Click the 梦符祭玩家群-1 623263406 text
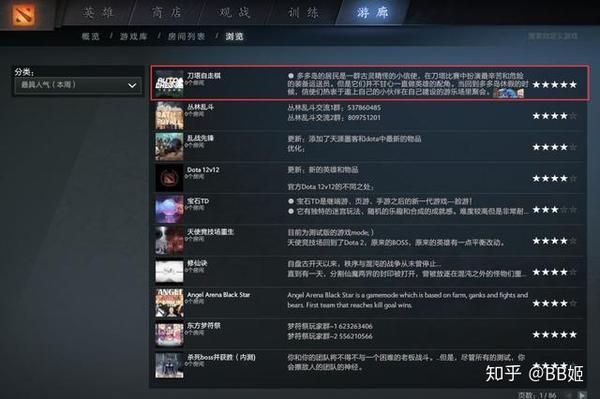The height and width of the screenshot is (399, 600). tap(330, 326)
